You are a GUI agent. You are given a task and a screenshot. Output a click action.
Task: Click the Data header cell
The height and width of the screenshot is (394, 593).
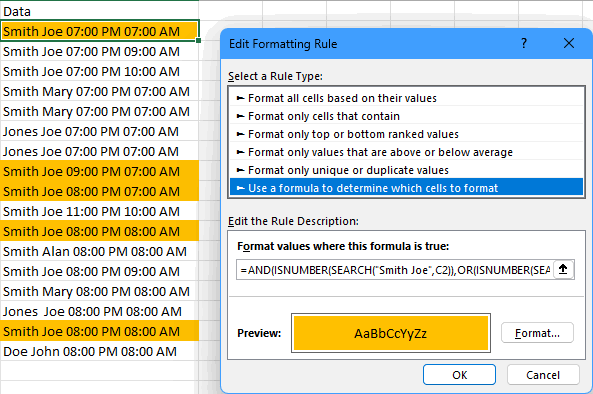click(99, 11)
